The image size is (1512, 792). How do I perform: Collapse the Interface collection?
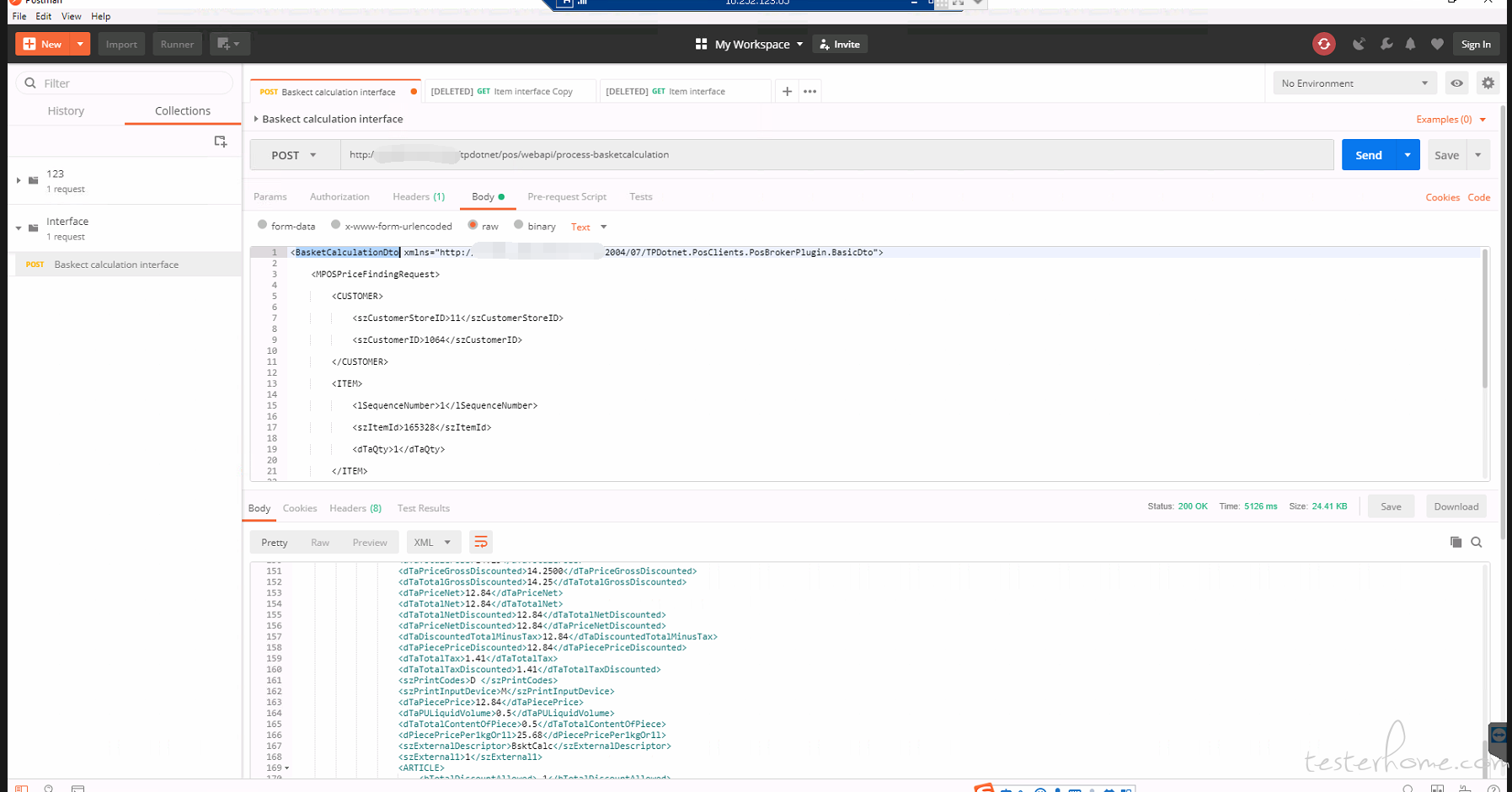(x=19, y=228)
